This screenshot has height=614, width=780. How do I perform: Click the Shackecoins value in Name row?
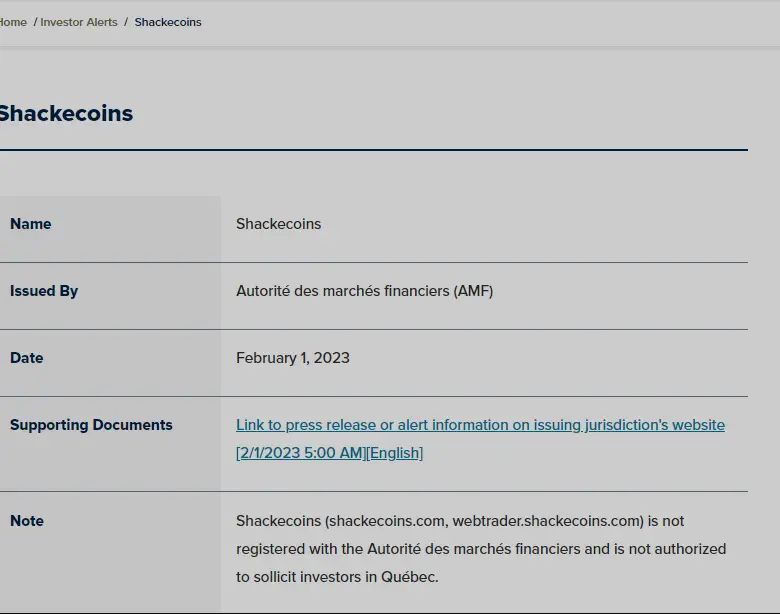tap(279, 224)
